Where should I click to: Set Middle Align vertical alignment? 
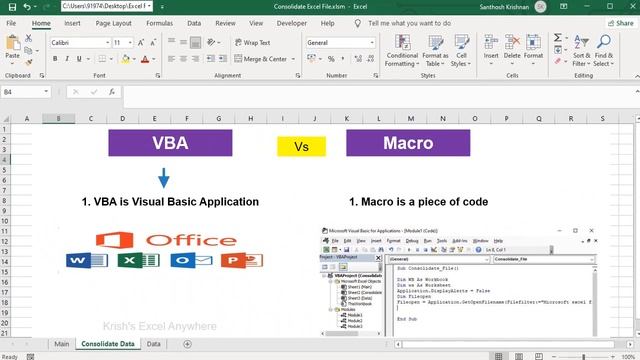pyautogui.click(x=183, y=42)
